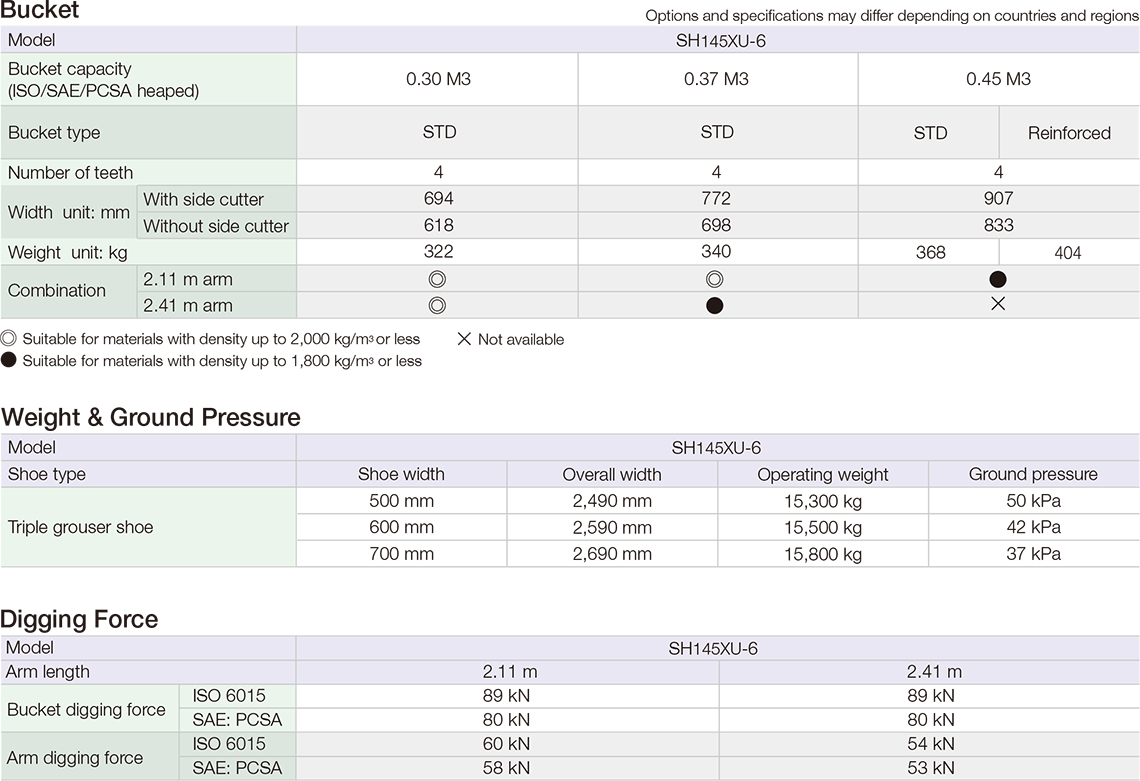Click the 404 kg reinforced bucket weight

click(x=1068, y=253)
